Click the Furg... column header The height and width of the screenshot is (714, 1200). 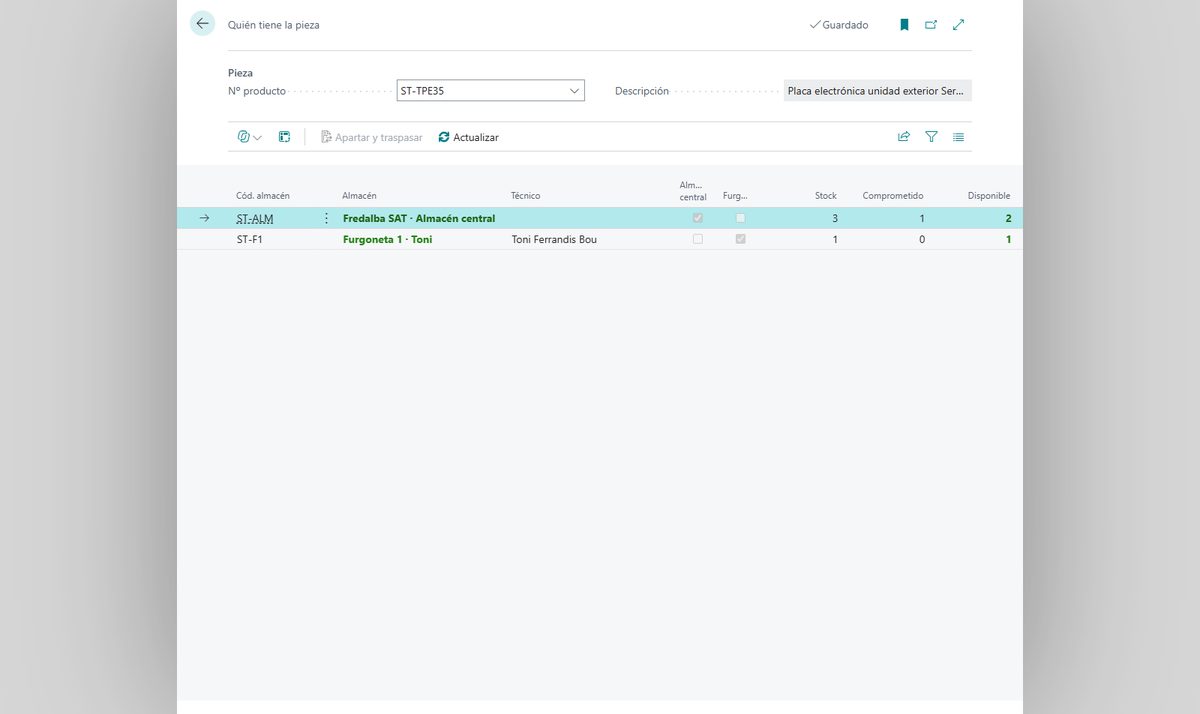(x=735, y=196)
